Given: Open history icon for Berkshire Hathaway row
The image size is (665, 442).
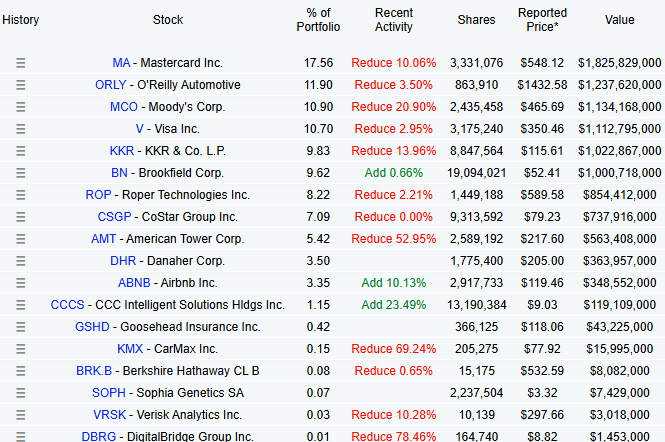Looking at the screenshot, I should point(20,371).
